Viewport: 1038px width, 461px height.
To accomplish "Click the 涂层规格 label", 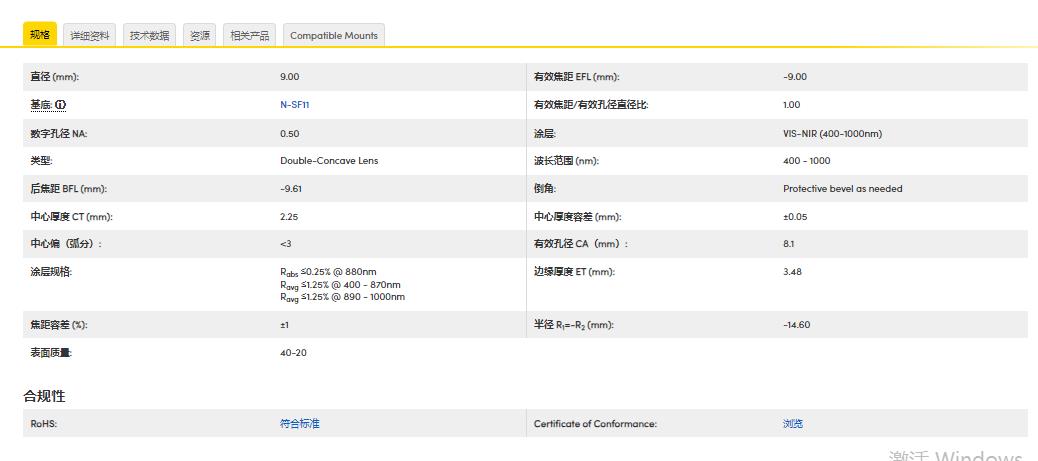I will 51,272.
